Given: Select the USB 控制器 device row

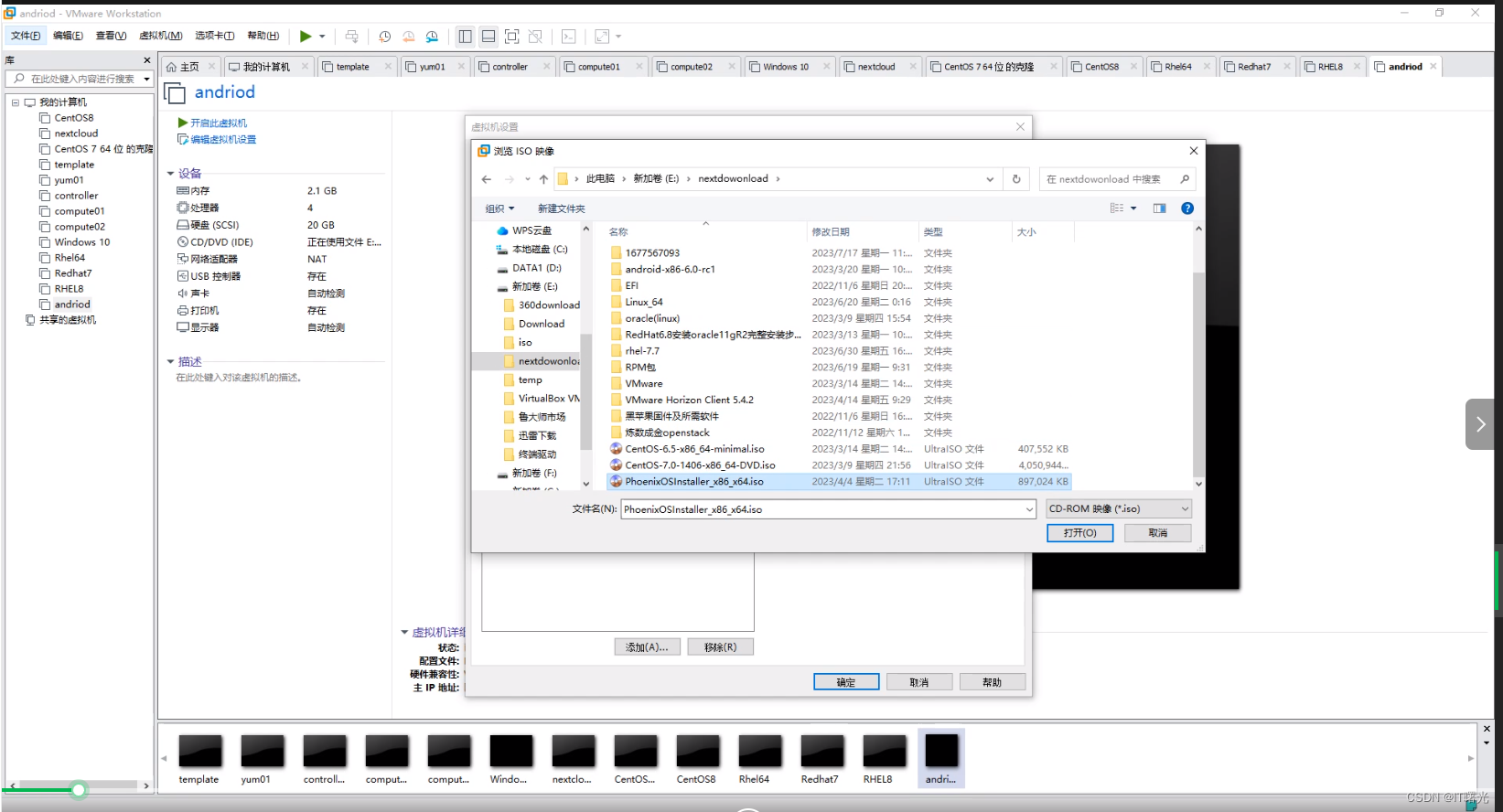Looking at the screenshot, I should pyautogui.click(x=279, y=276).
